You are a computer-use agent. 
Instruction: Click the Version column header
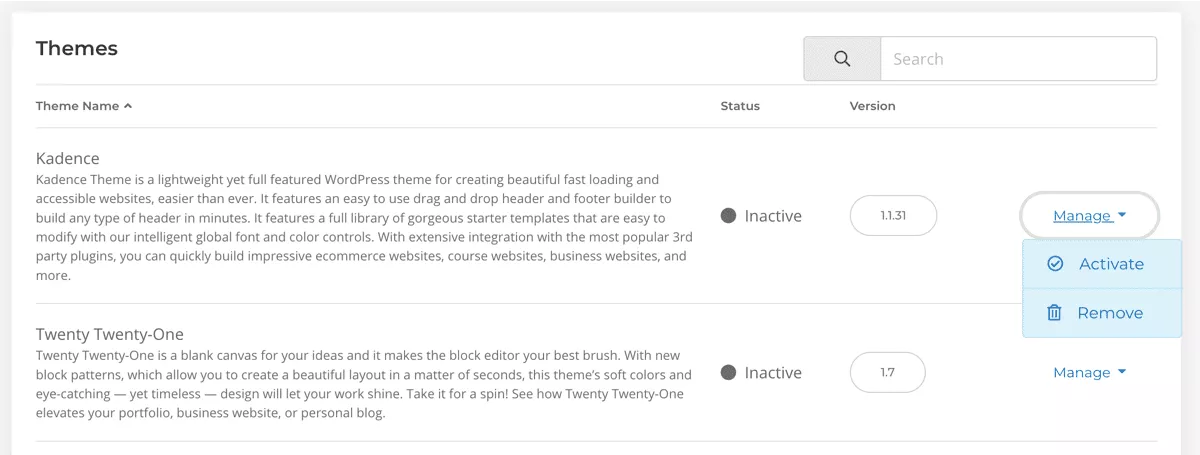(x=873, y=106)
